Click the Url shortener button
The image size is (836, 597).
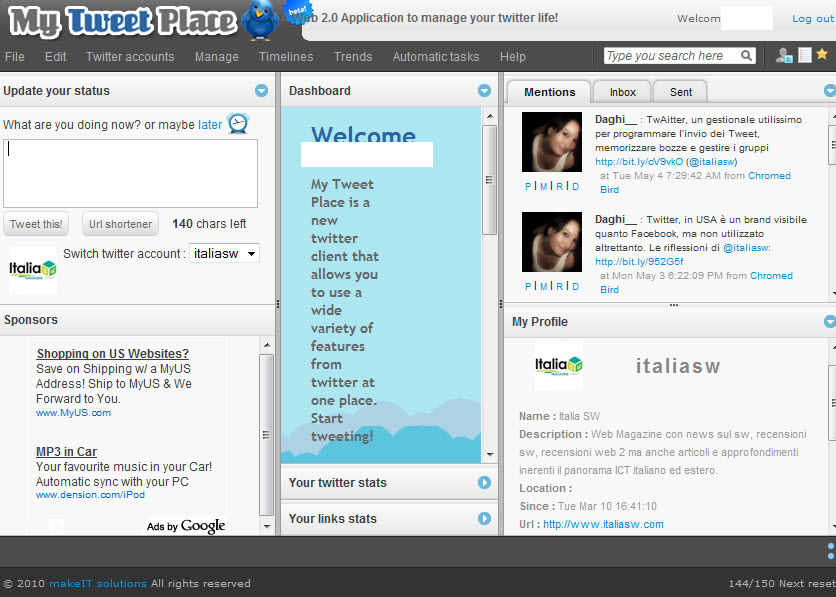point(120,224)
